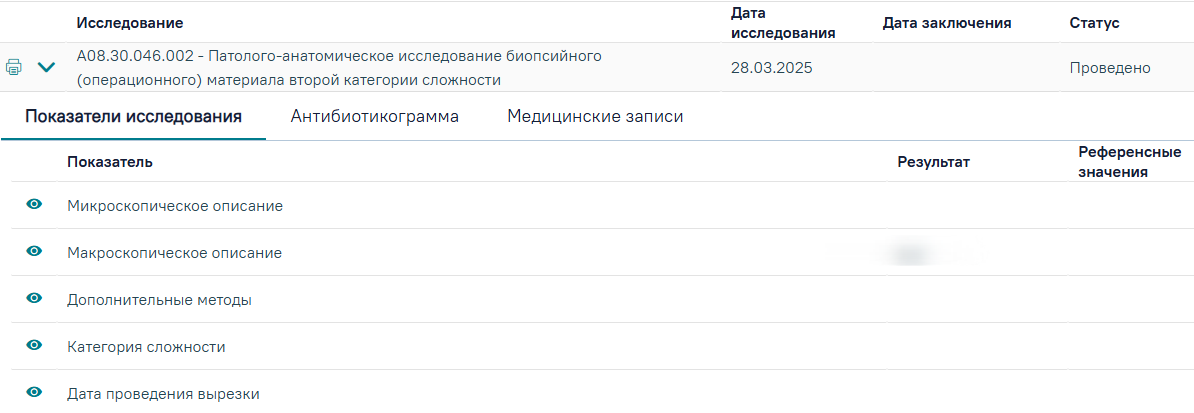Open the Медицинские записи tab
Screen dimensions: 1194x413
(595, 117)
